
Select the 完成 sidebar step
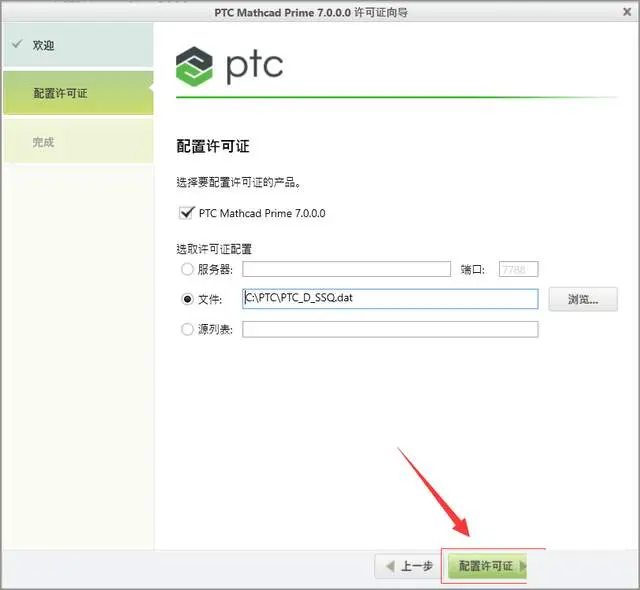point(78,142)
